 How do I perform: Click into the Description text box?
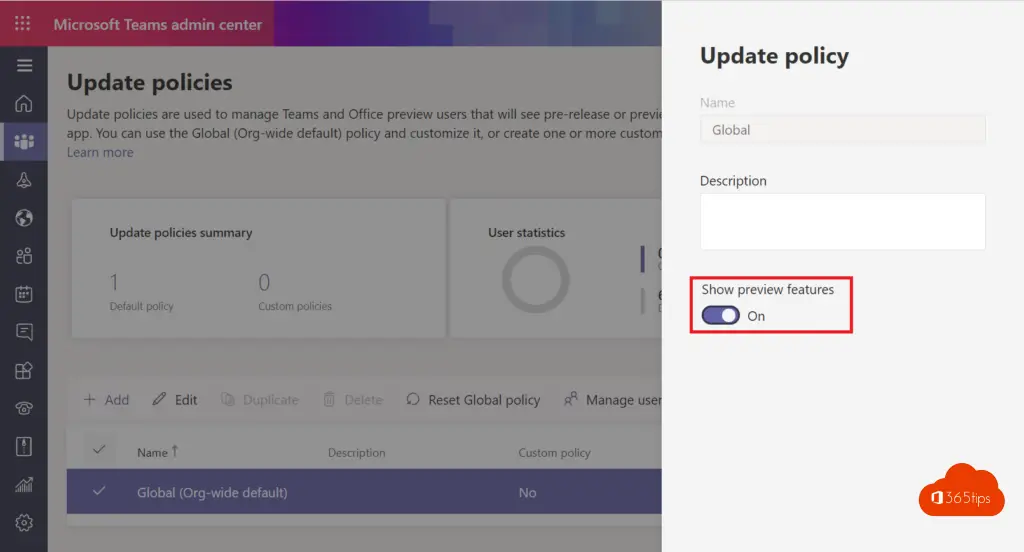[842, 221]
